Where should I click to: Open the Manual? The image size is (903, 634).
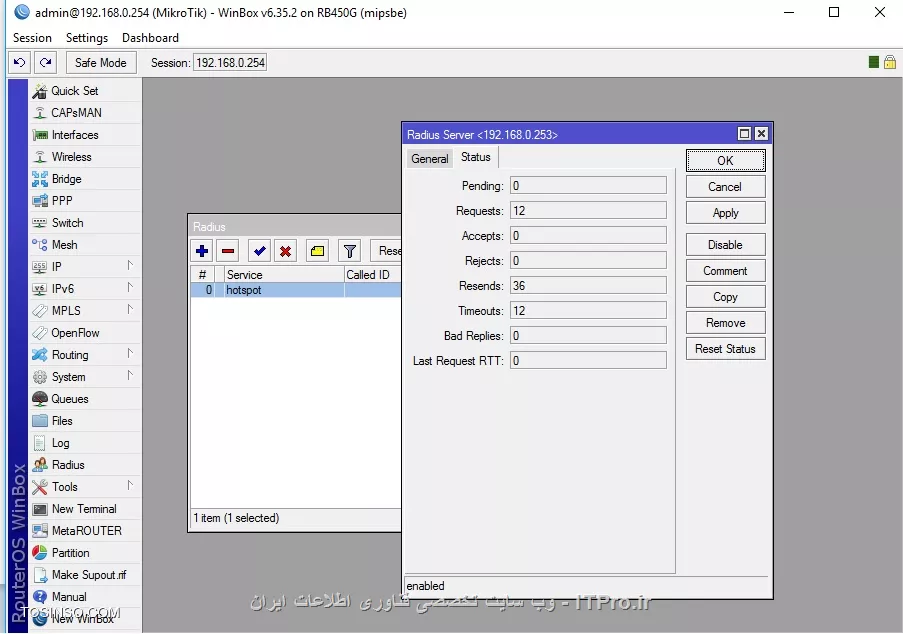84,597
